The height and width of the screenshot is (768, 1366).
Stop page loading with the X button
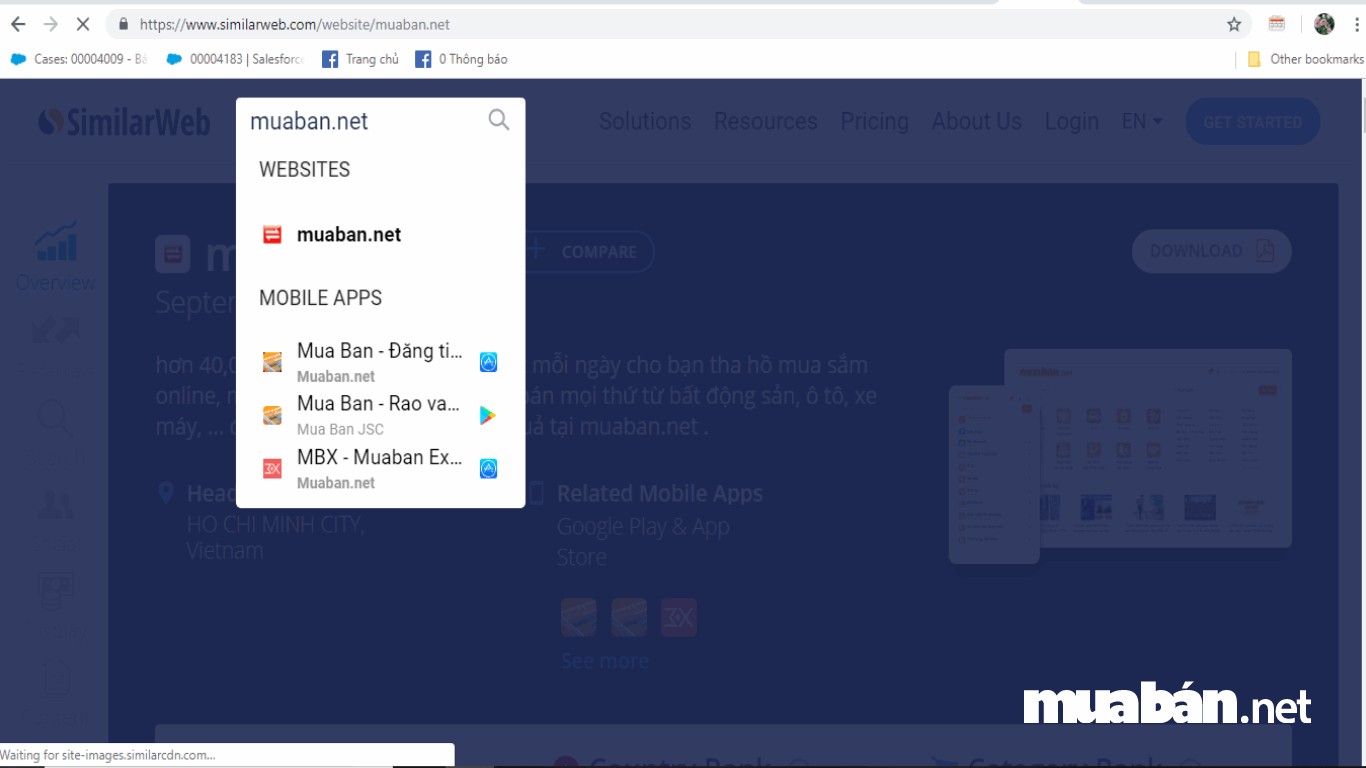pyautogui.click(x=83, y=24)
